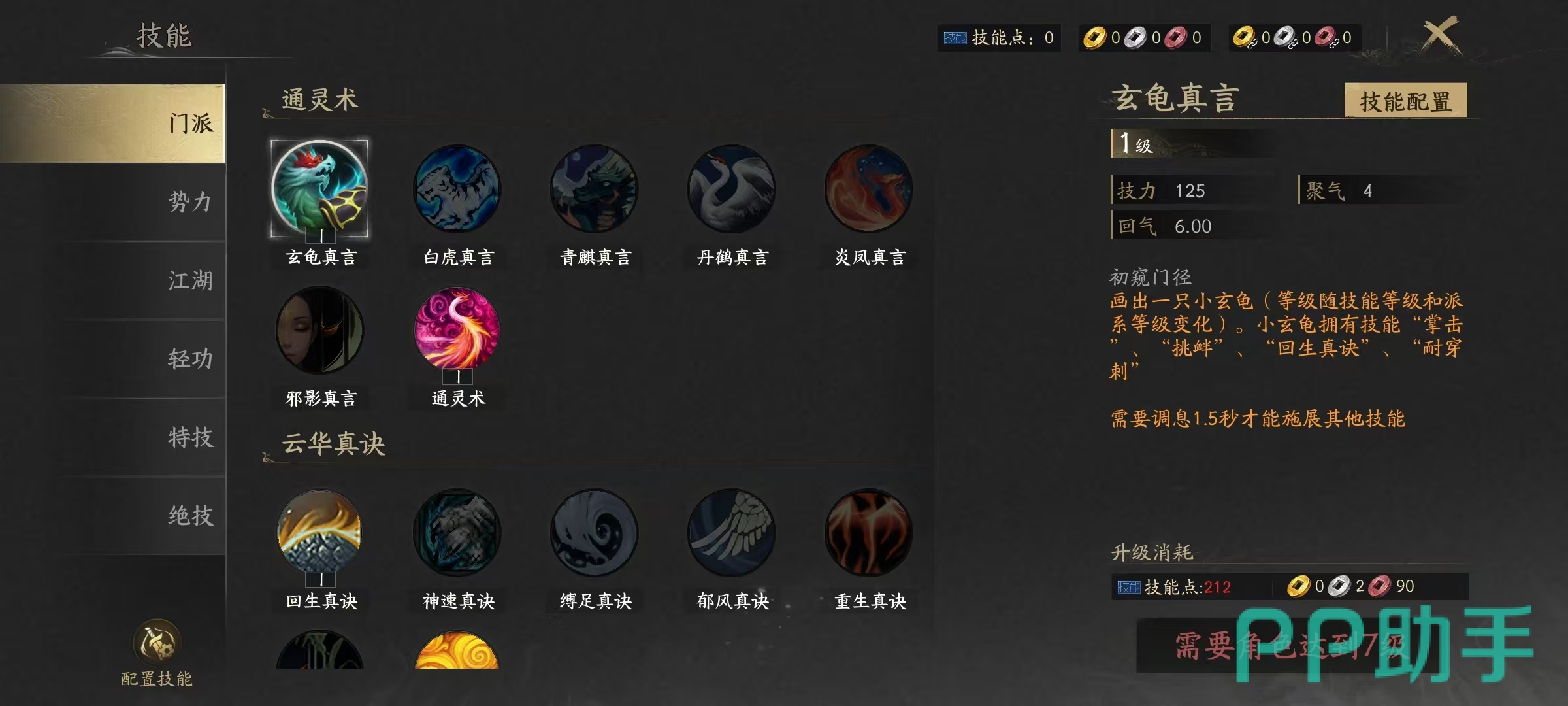Choose the 神速真诀 skill icon

click(x=457, y=532)
